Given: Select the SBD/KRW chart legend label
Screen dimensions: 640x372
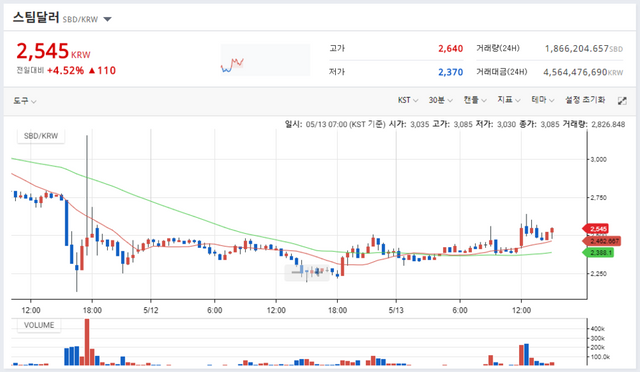Looking at the screenshot, I should coord(41,136).
